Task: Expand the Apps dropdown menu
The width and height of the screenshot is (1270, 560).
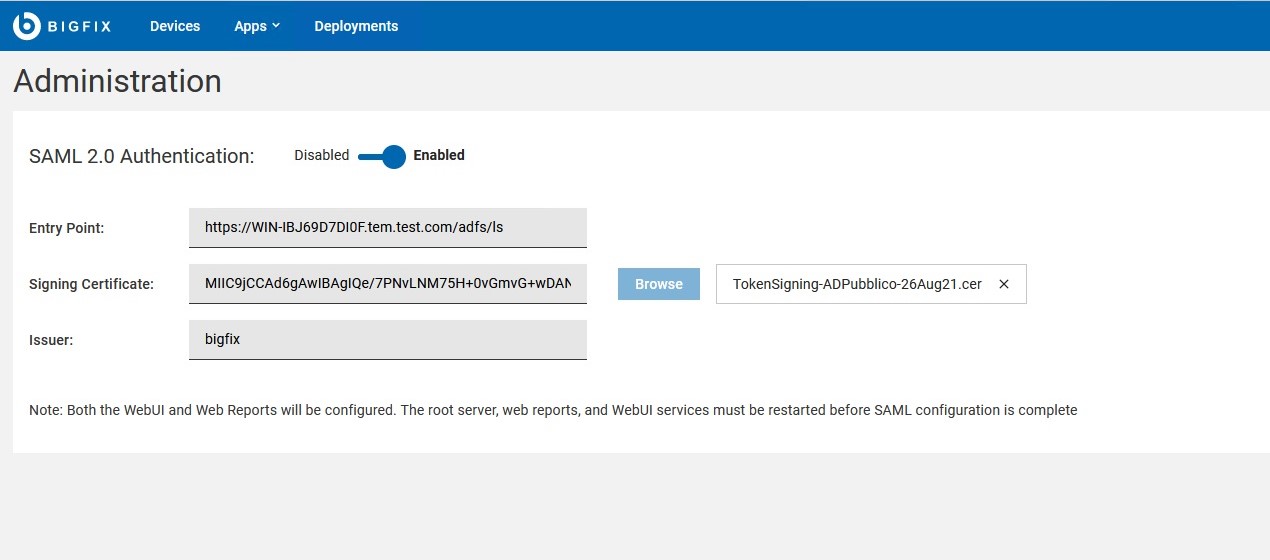Action: [257, 26]
